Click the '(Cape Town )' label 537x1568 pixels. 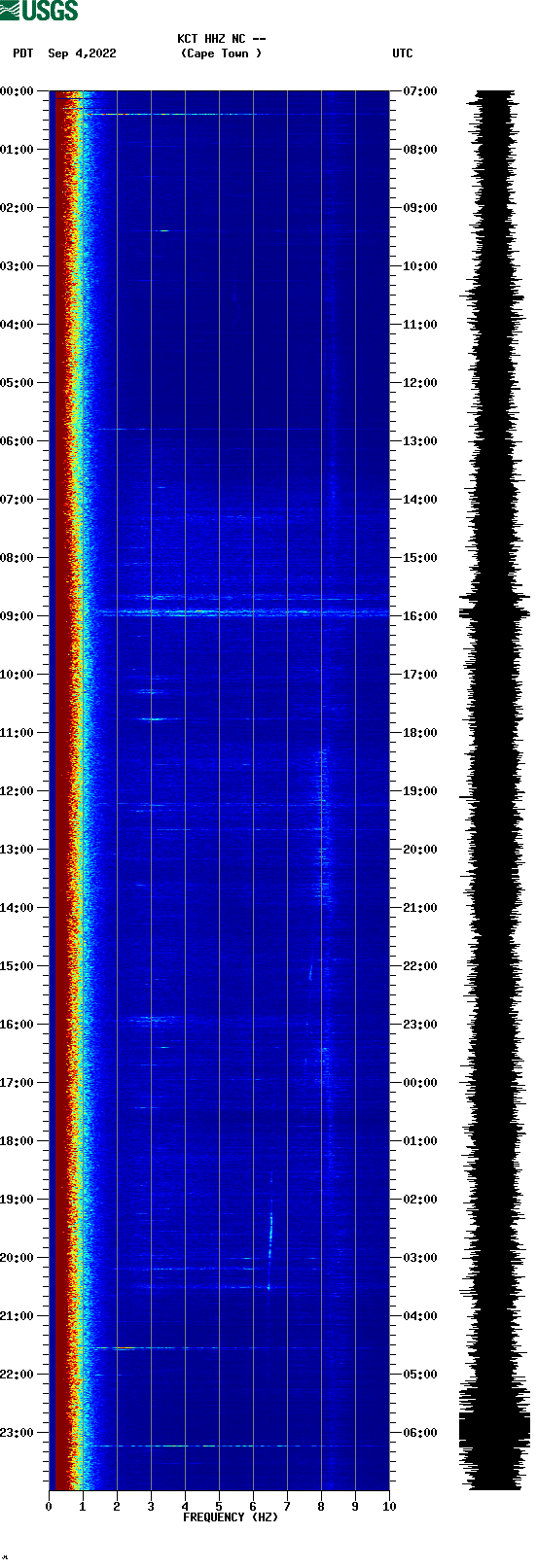[x=222, y=53]
